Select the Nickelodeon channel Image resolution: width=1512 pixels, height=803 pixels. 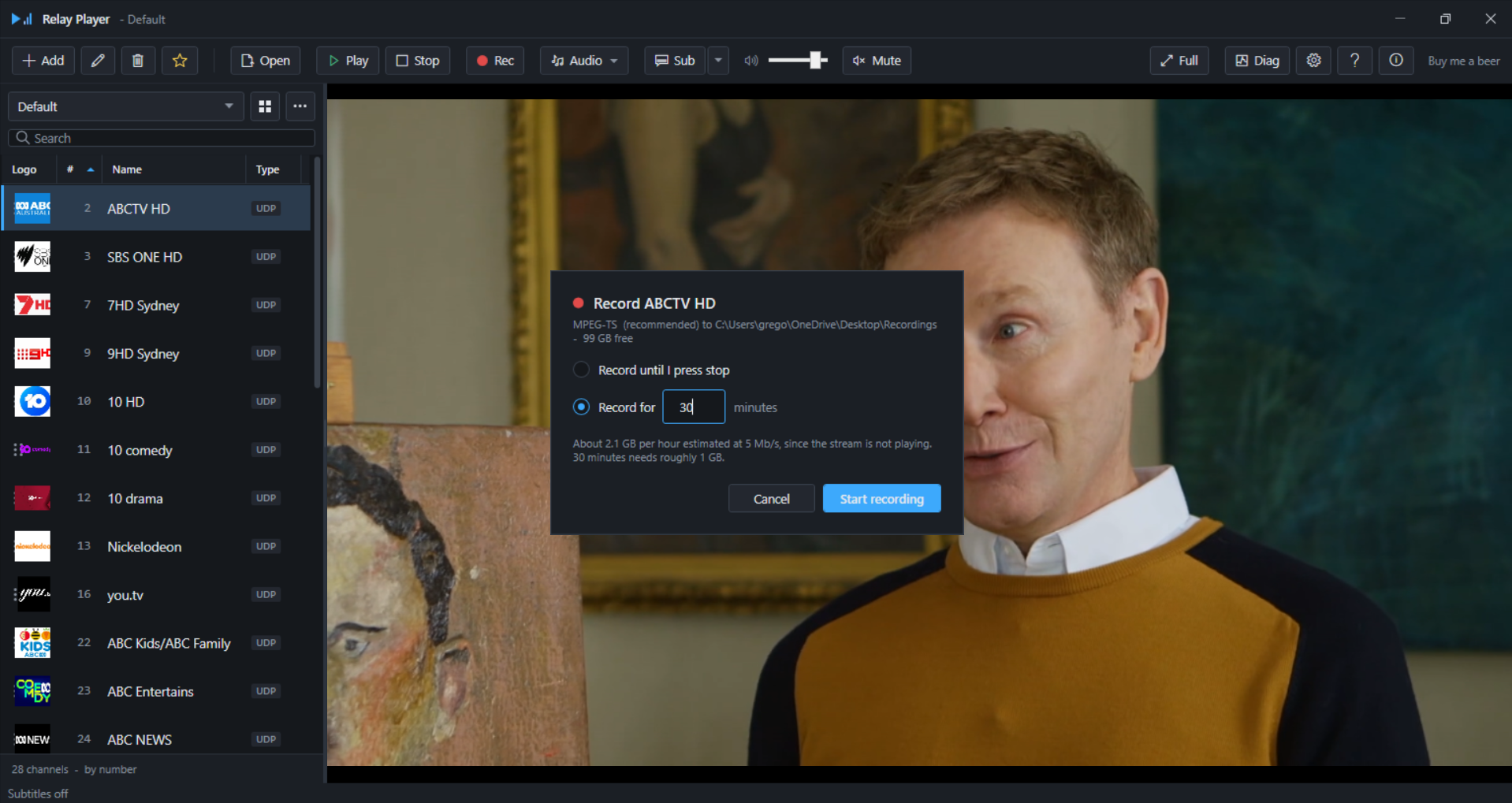156,546
